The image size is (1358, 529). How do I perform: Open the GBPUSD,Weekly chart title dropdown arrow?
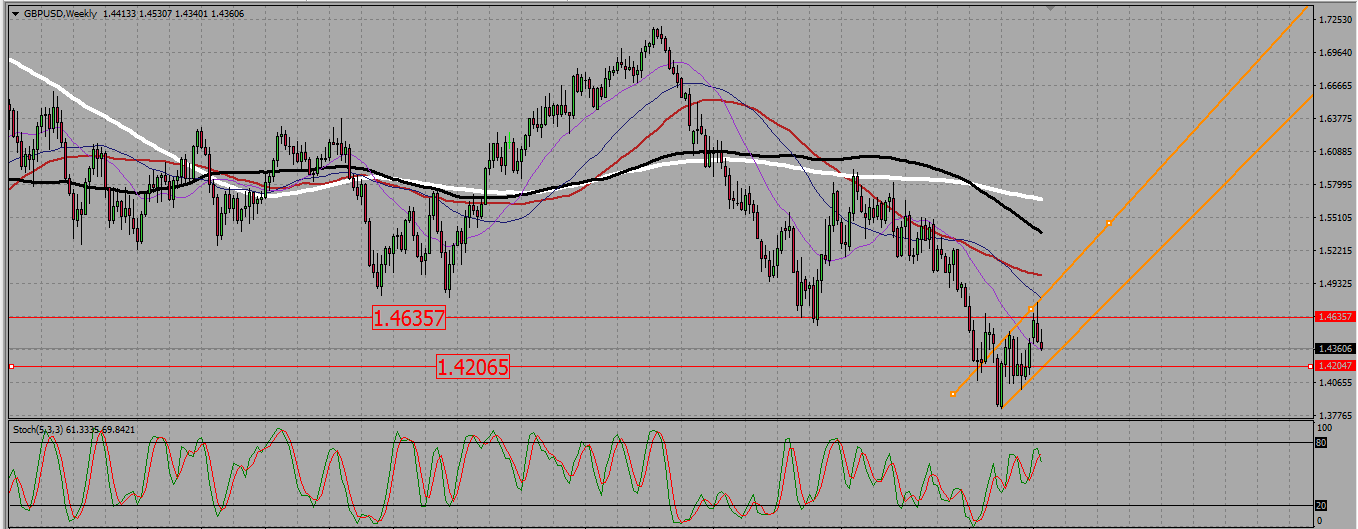pyautogui.click(x=15, y=14)
